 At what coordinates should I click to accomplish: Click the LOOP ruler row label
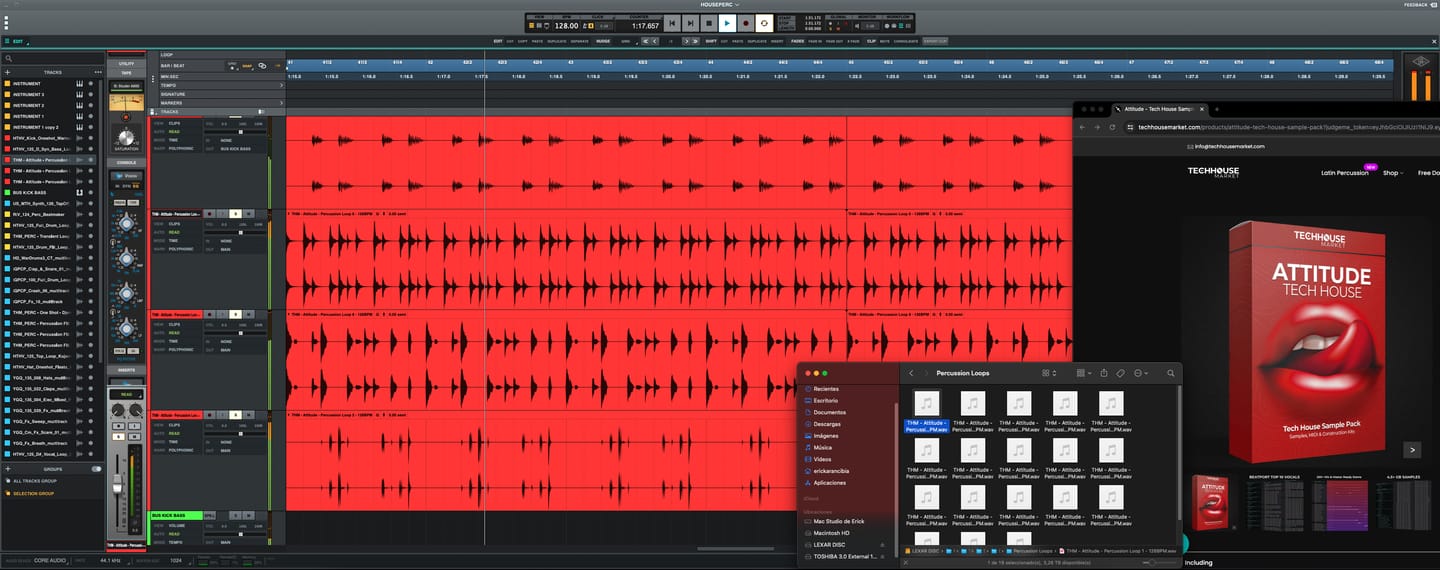coord(166,55)
